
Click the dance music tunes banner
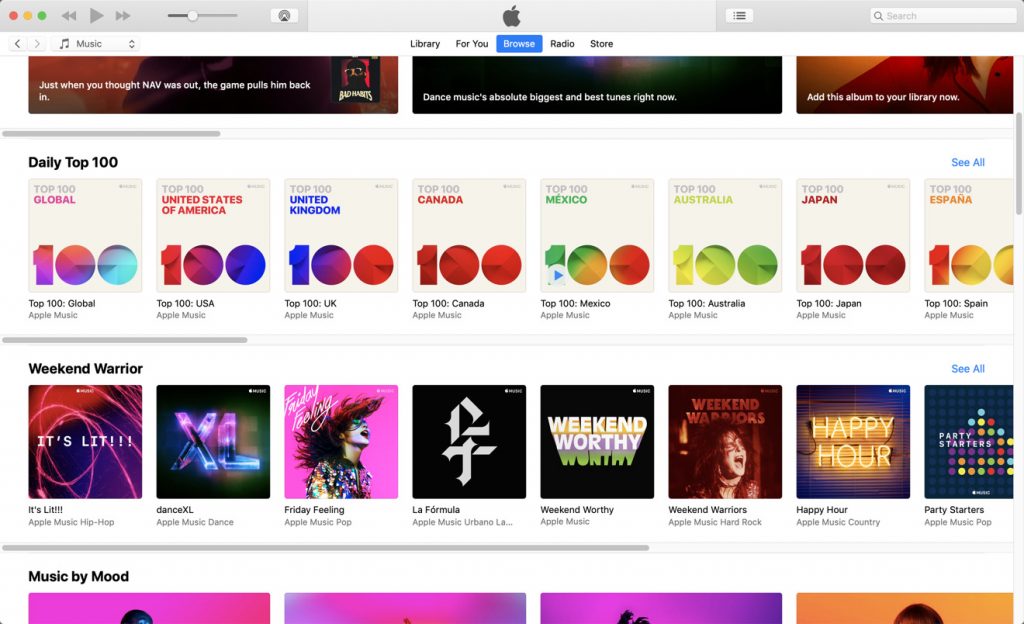coord(597,85)
